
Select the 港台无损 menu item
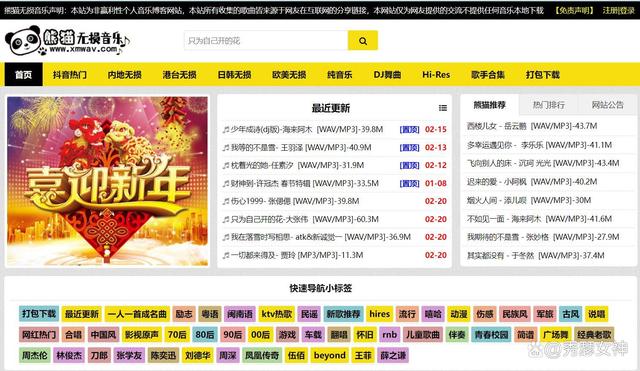(179, 75)
